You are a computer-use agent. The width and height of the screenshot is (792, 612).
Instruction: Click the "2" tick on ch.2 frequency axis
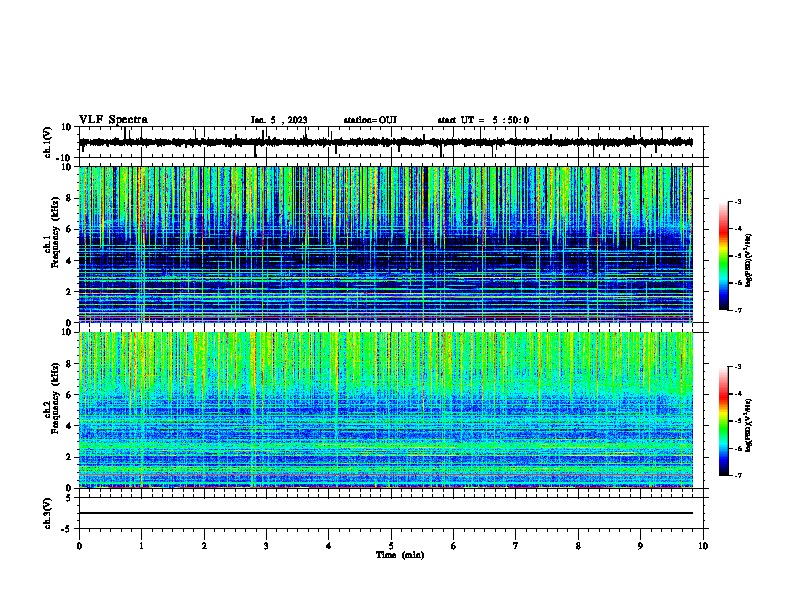coord(69,457)
